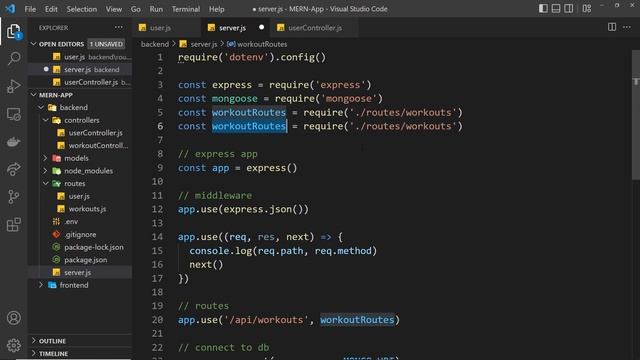Open userController.js under controllers folder
The width and height of the screenshot is (640, 360).
[80, 133]
